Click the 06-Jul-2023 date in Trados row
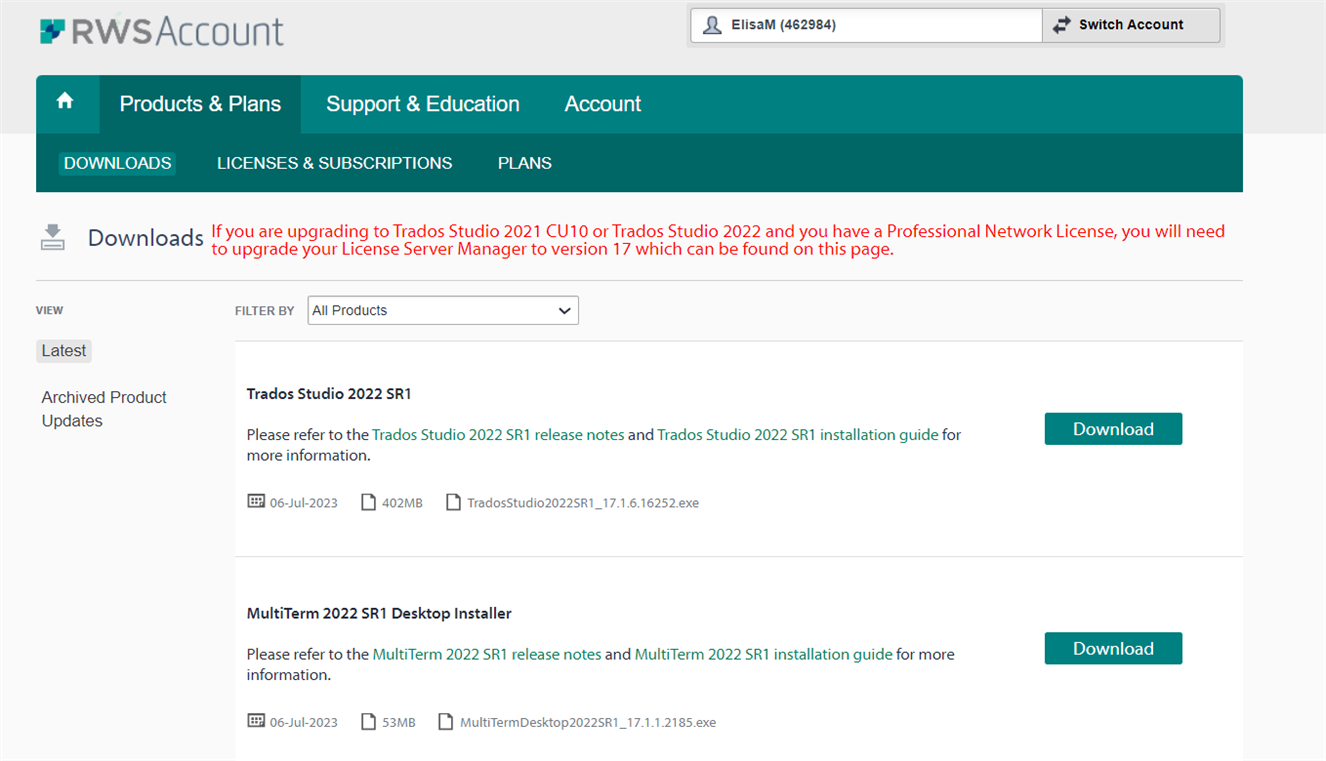Screen dimensions: 1326x761 click(x=304, y=503)
